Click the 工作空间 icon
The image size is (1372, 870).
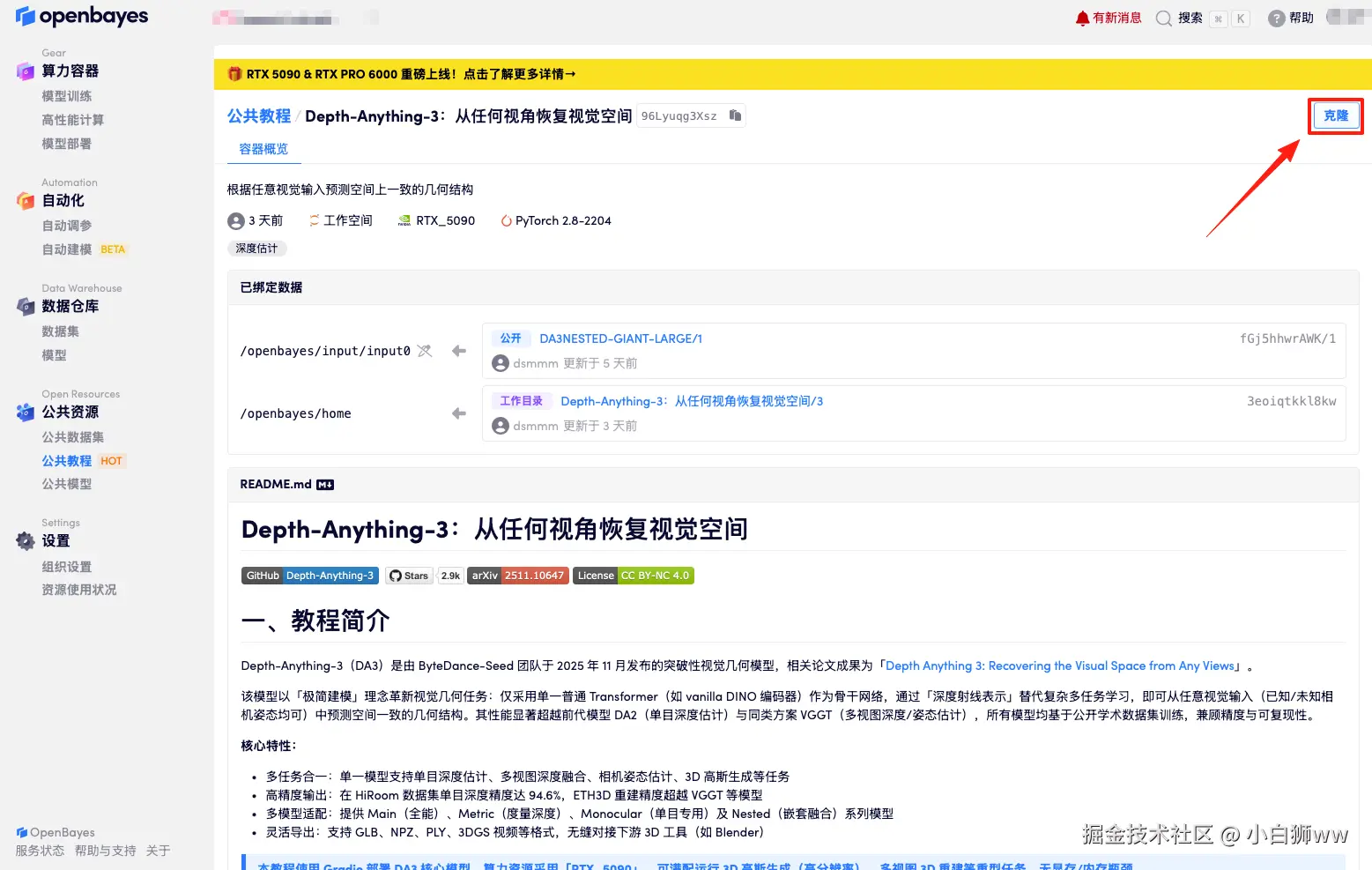(314, 221)
